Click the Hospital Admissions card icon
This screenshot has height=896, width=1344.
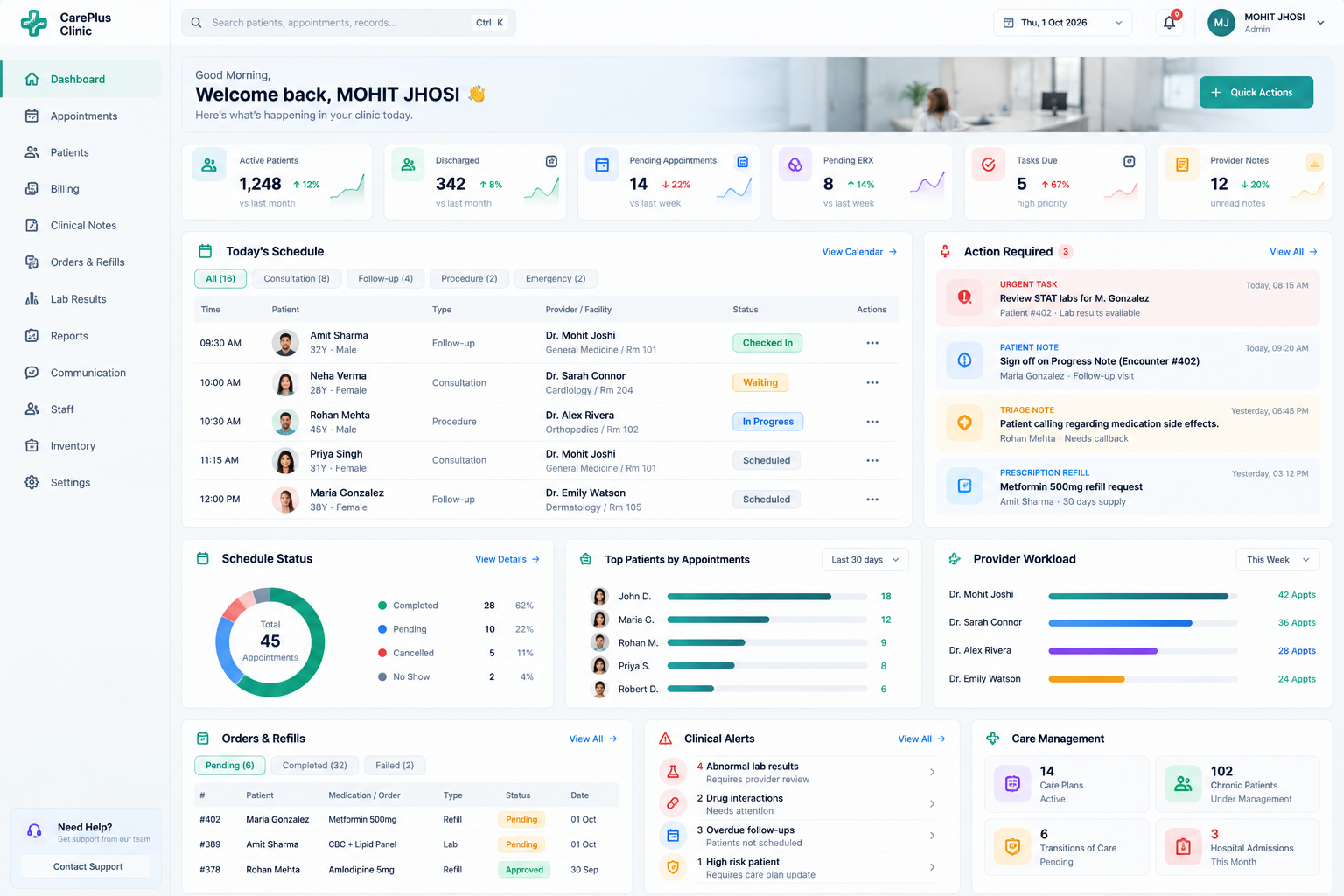click(x=1183, y=847)
